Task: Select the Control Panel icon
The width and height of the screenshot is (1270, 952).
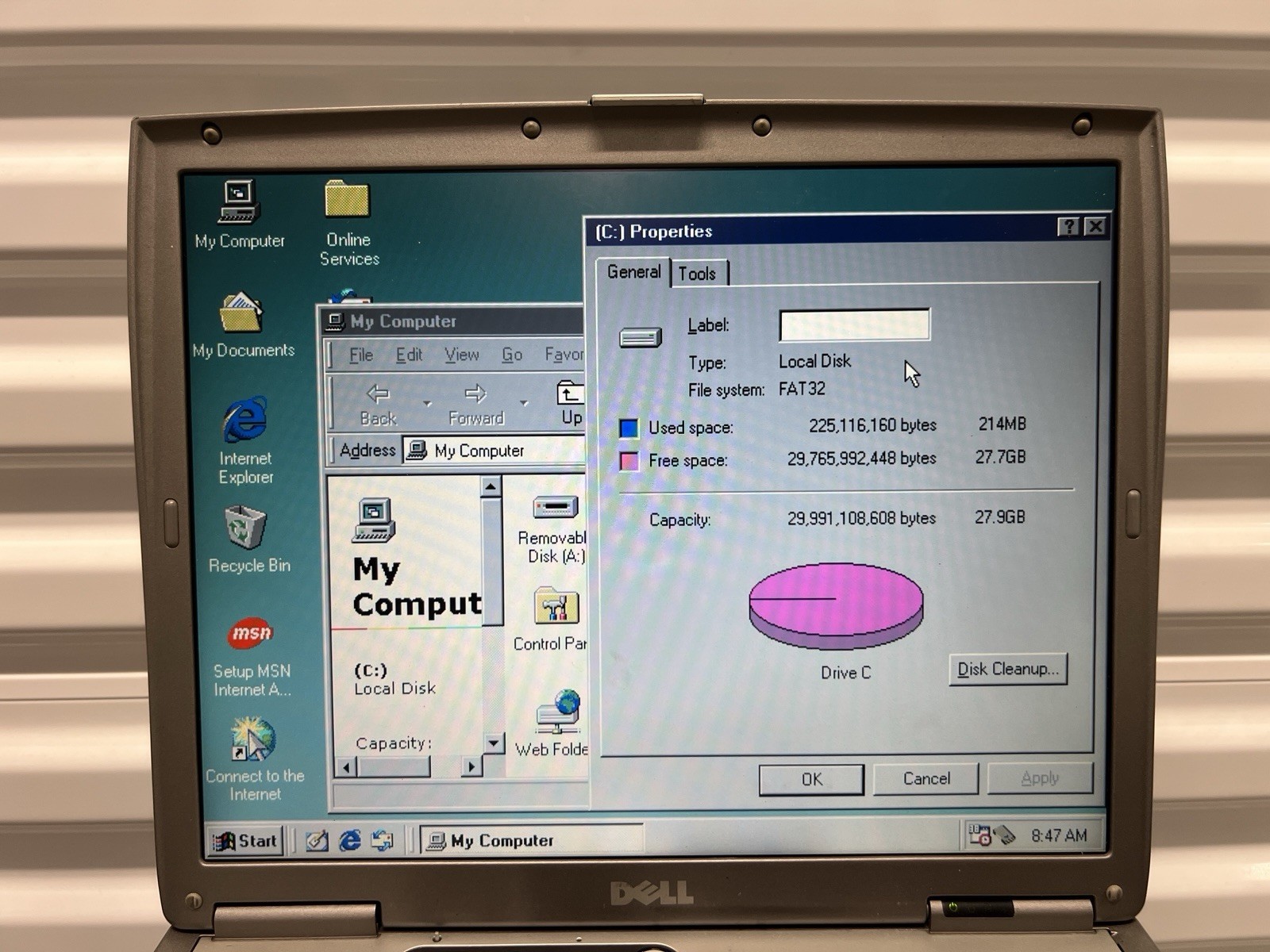Action: point(553,620)
